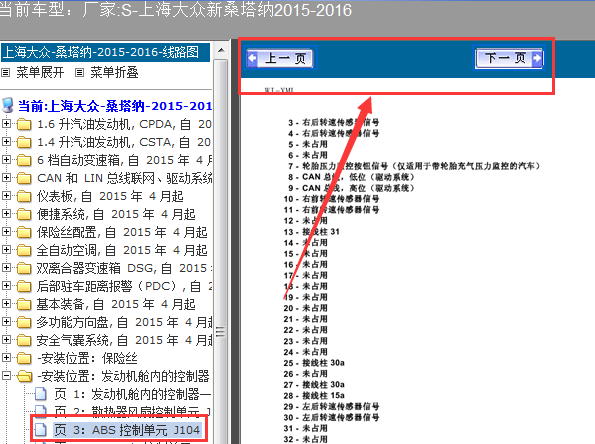The height and width of the screenshot is (444, 595).
Task: Click folder icon of 双离合器变速箱 DSG
Action: point(24,268)
